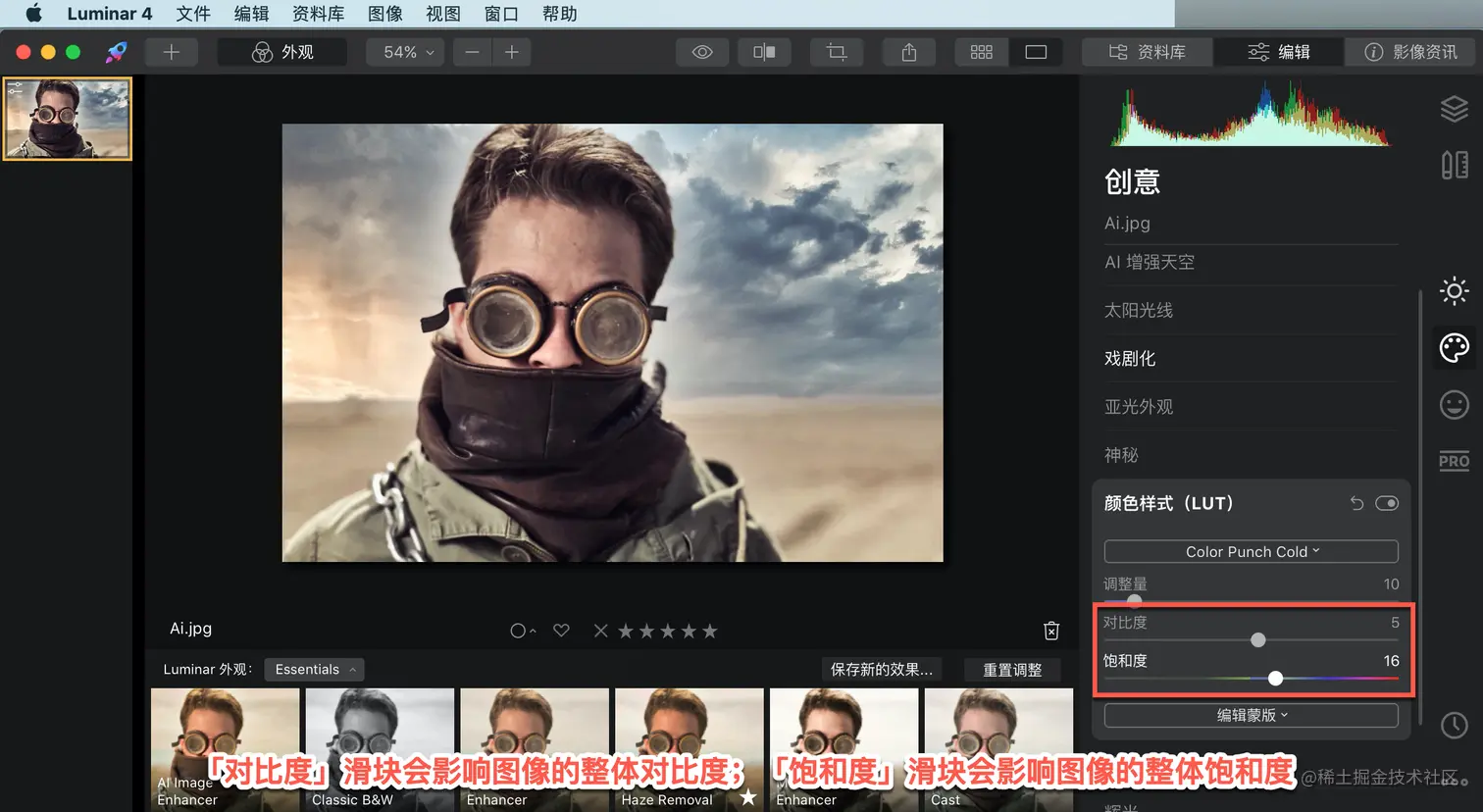
Task: Switch to the 资料库 library tab
Action: (x=1148, y=52)
